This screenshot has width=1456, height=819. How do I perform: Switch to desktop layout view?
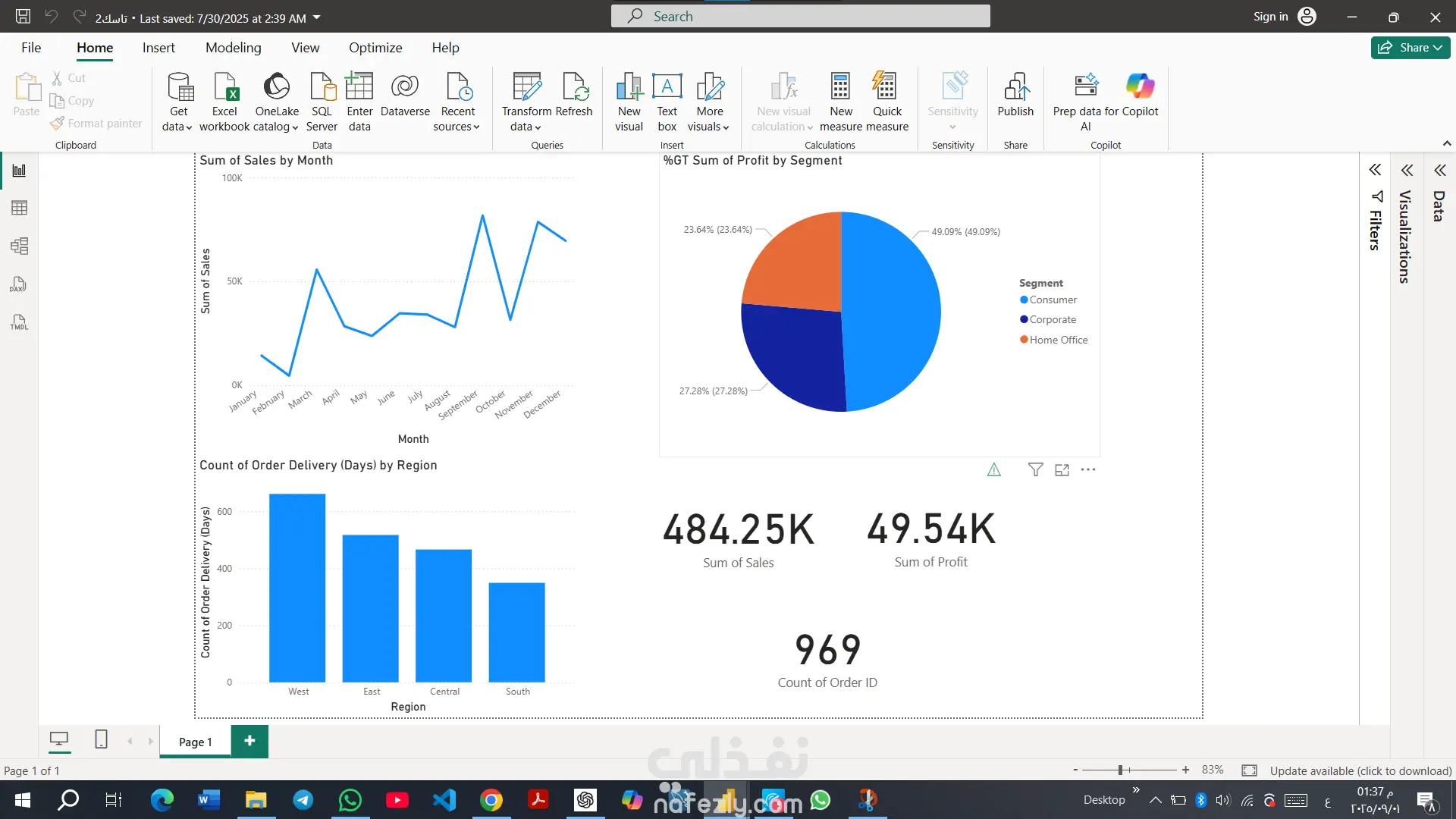coord(59,739)
